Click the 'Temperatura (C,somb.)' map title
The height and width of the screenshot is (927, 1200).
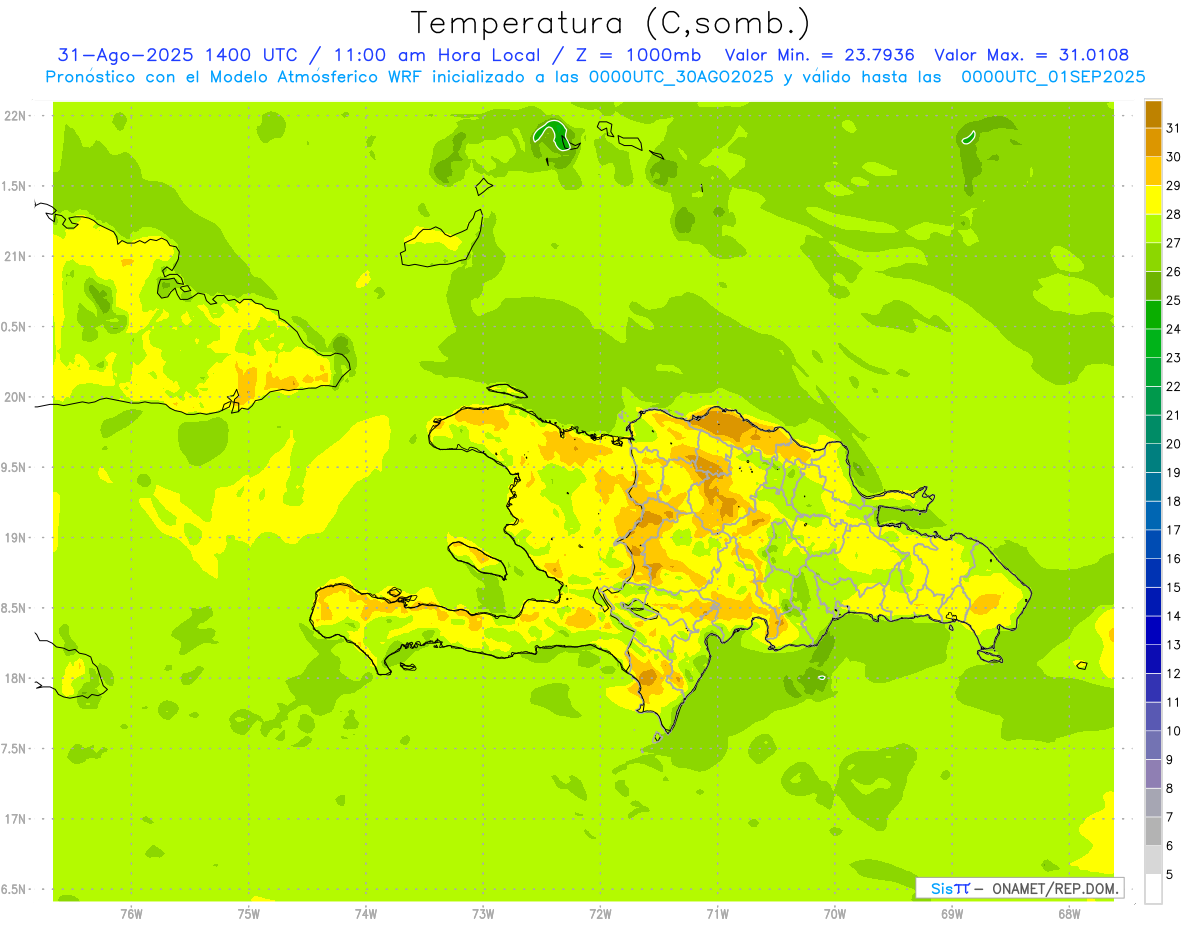point(610,23)
